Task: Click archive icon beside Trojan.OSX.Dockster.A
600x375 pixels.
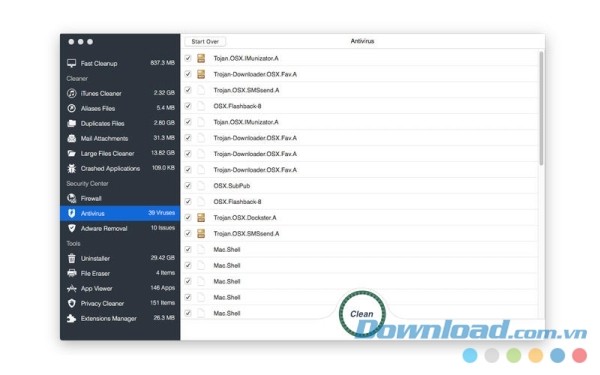Action: pyautogui.click(x=201, y=217)
